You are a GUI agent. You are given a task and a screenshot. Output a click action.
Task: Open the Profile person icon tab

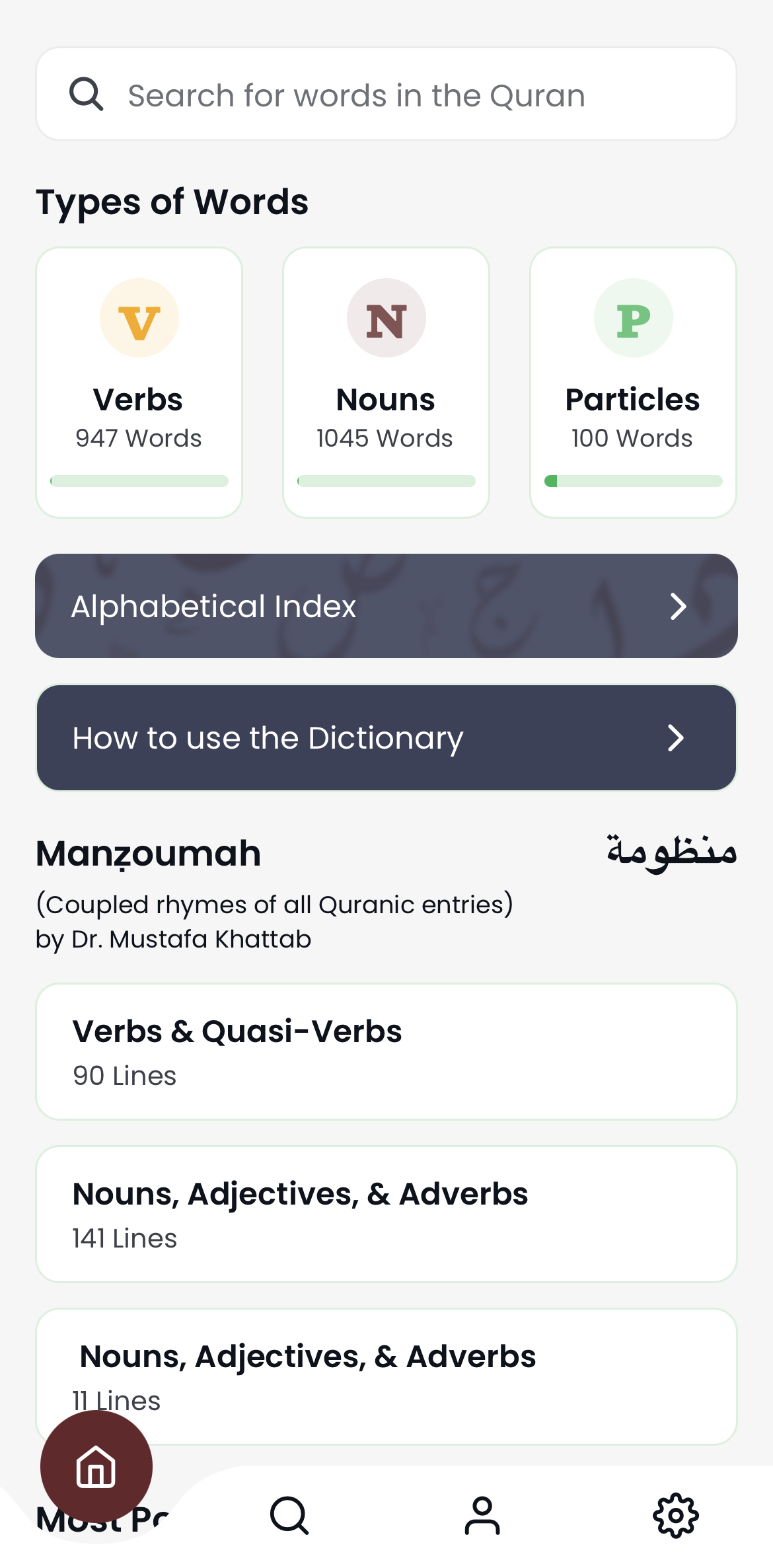click(x=482, y=1515)
